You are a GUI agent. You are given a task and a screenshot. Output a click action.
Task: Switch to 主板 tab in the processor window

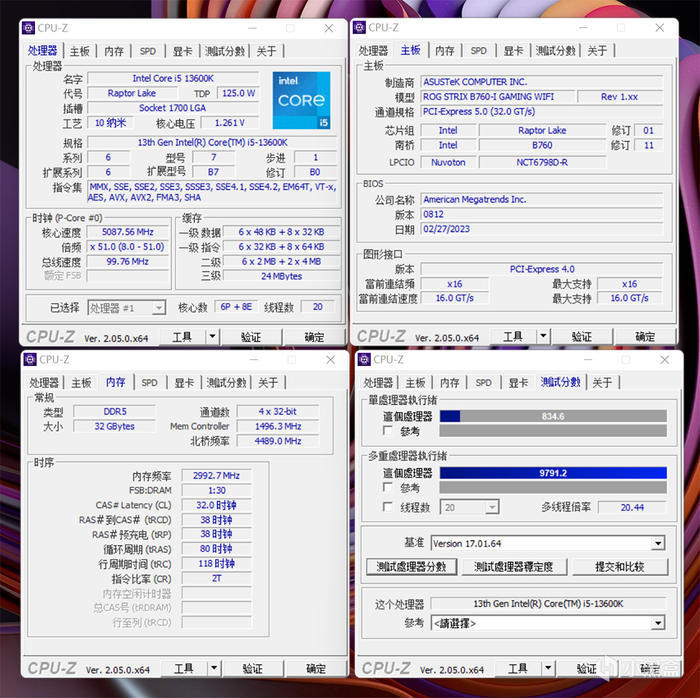(79, 51)
